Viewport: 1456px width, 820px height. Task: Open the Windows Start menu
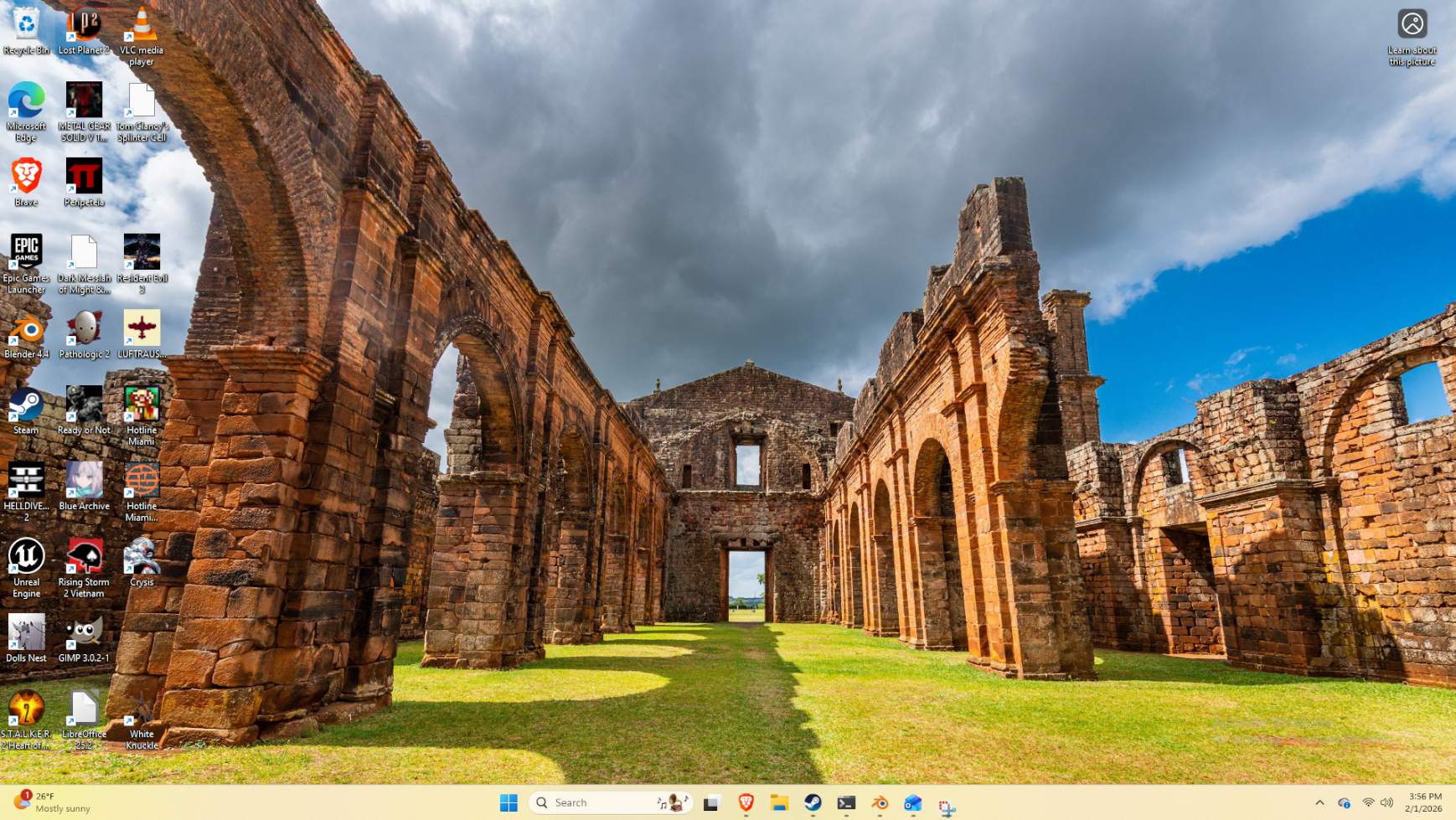[509, 802]
